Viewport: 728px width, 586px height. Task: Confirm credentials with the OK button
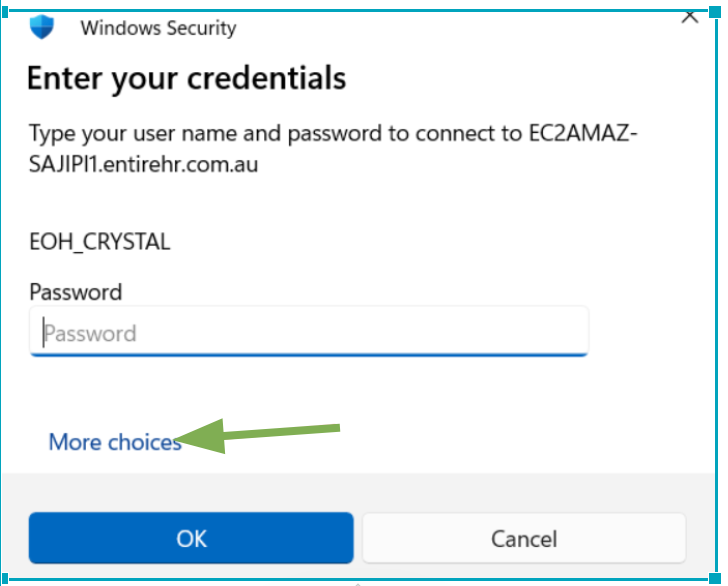191,538
